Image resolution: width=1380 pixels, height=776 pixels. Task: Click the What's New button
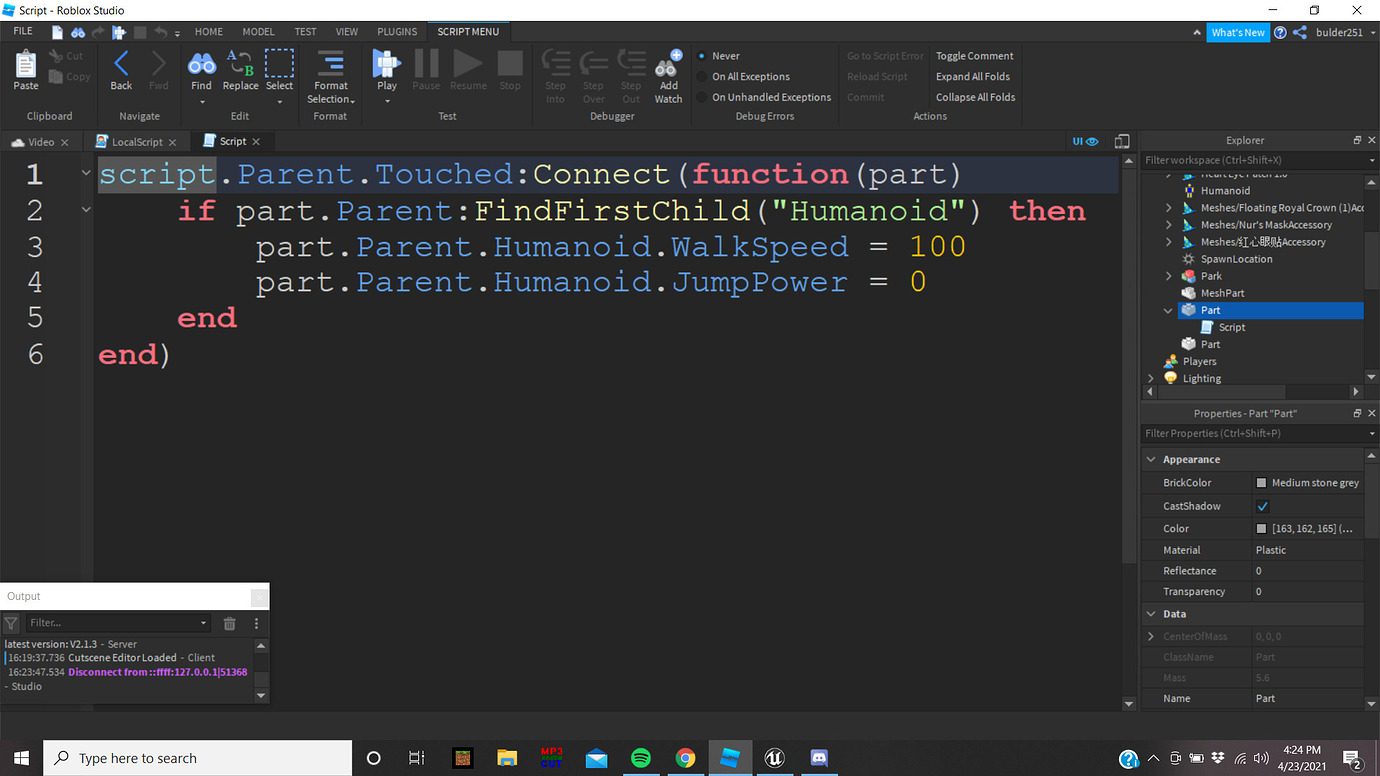(1238, 31)
